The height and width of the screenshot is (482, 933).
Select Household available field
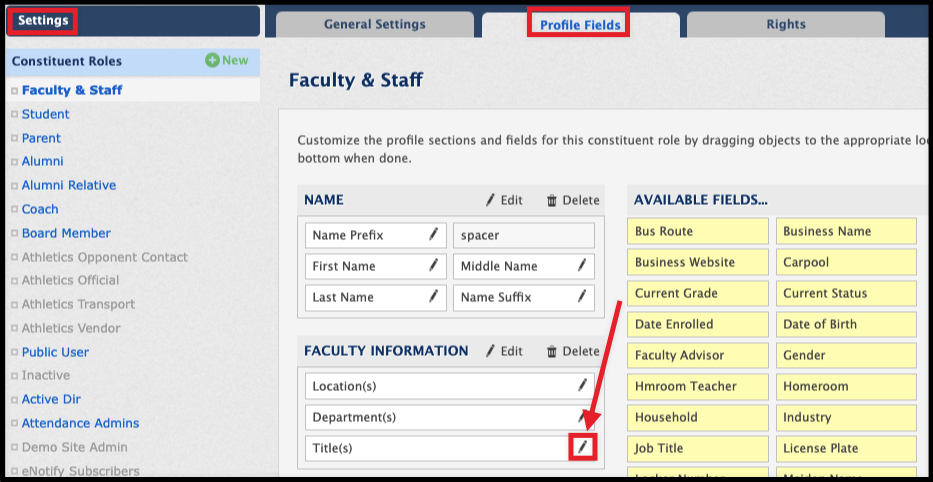(x=697, y=417)
